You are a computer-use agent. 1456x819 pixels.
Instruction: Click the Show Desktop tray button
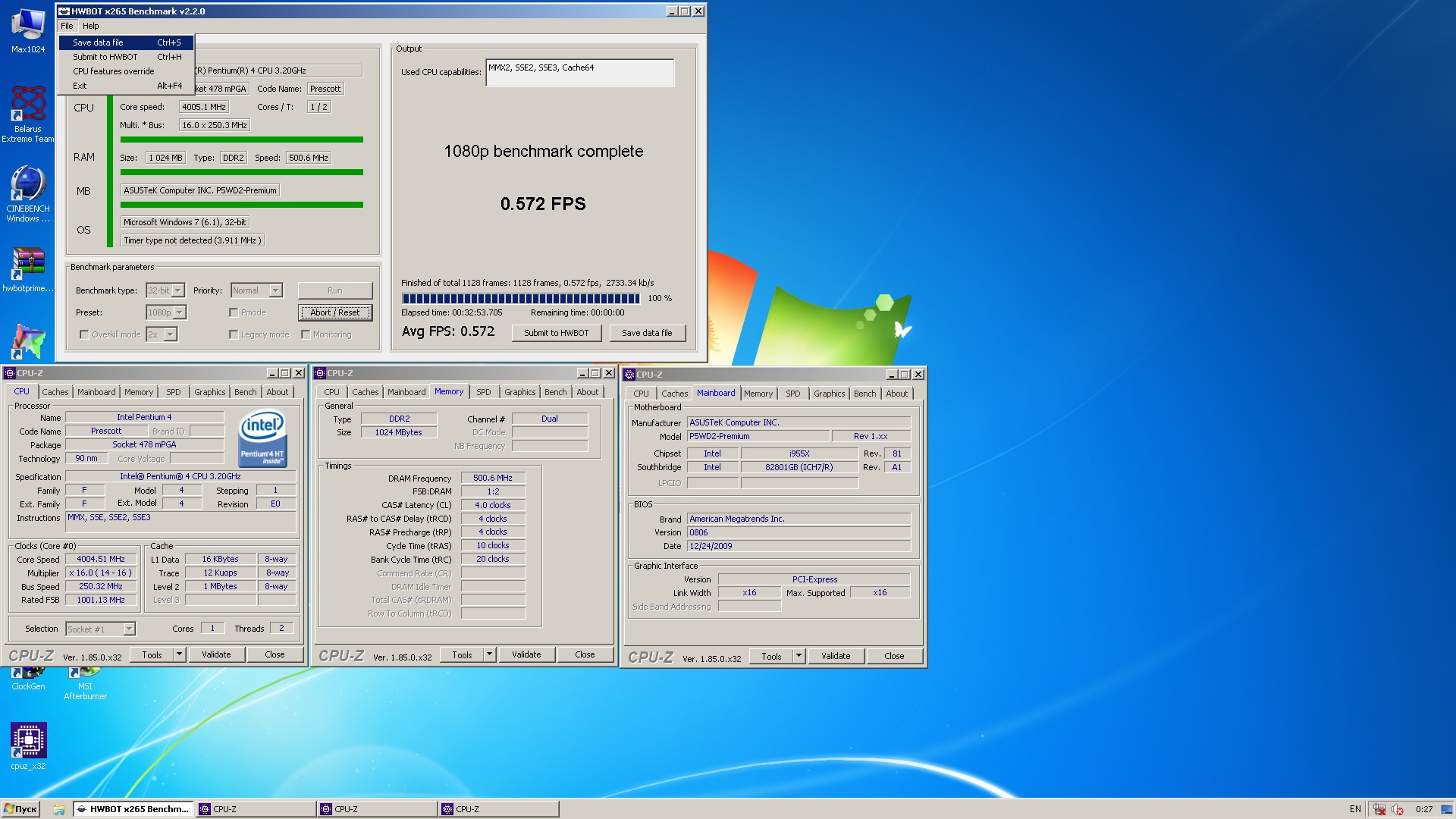coord(1447,809)
